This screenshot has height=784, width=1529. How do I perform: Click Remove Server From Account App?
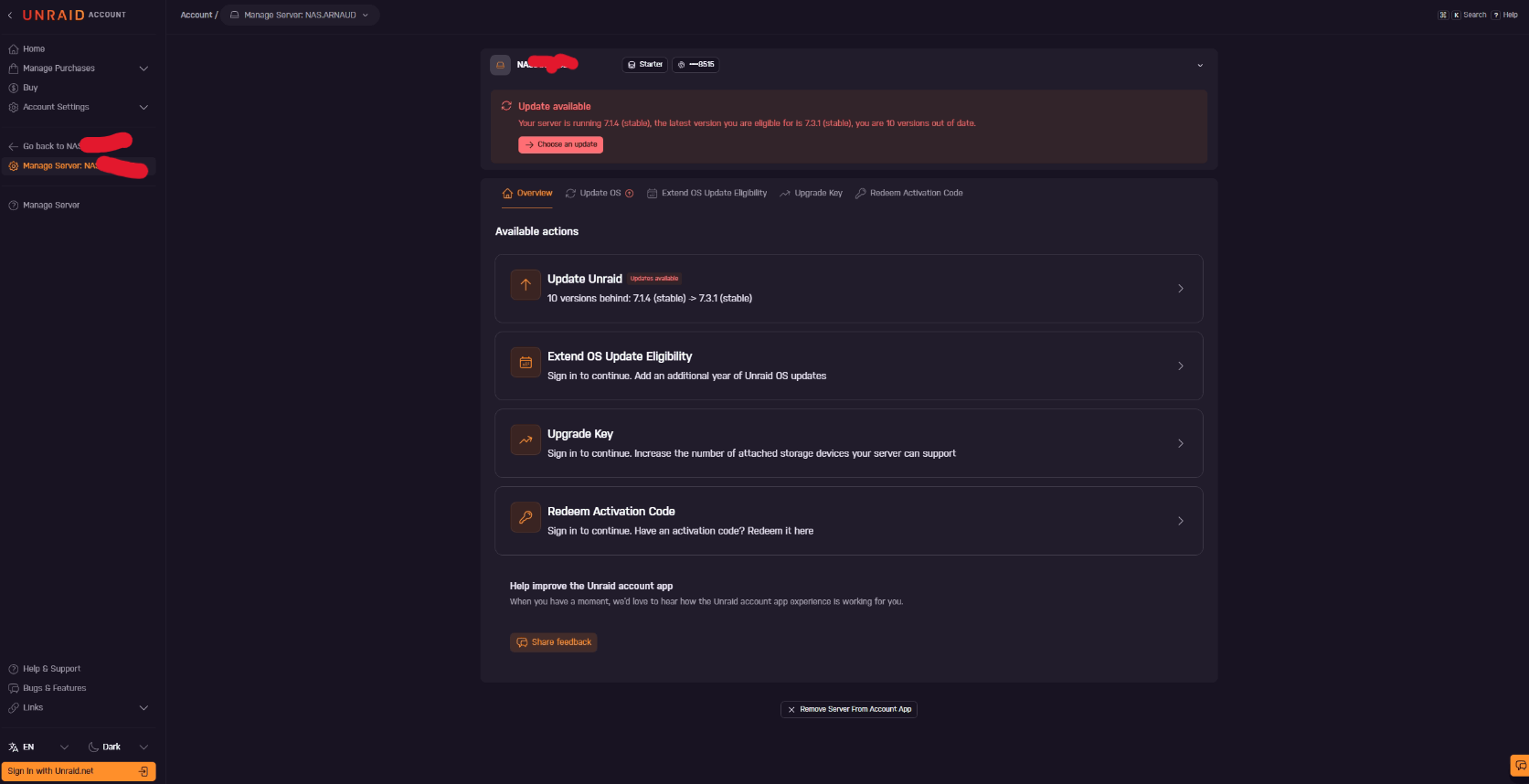[849, 709]
